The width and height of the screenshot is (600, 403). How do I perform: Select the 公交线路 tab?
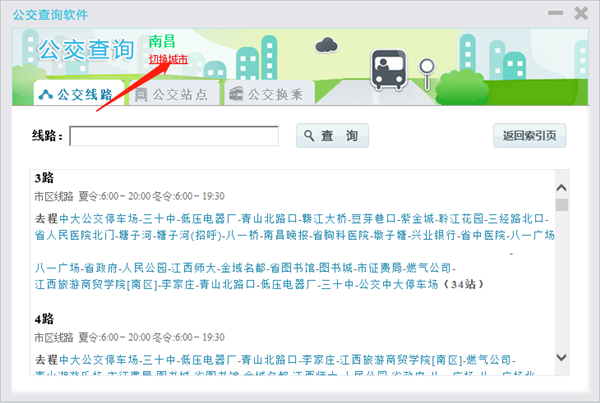coord(79,93)
